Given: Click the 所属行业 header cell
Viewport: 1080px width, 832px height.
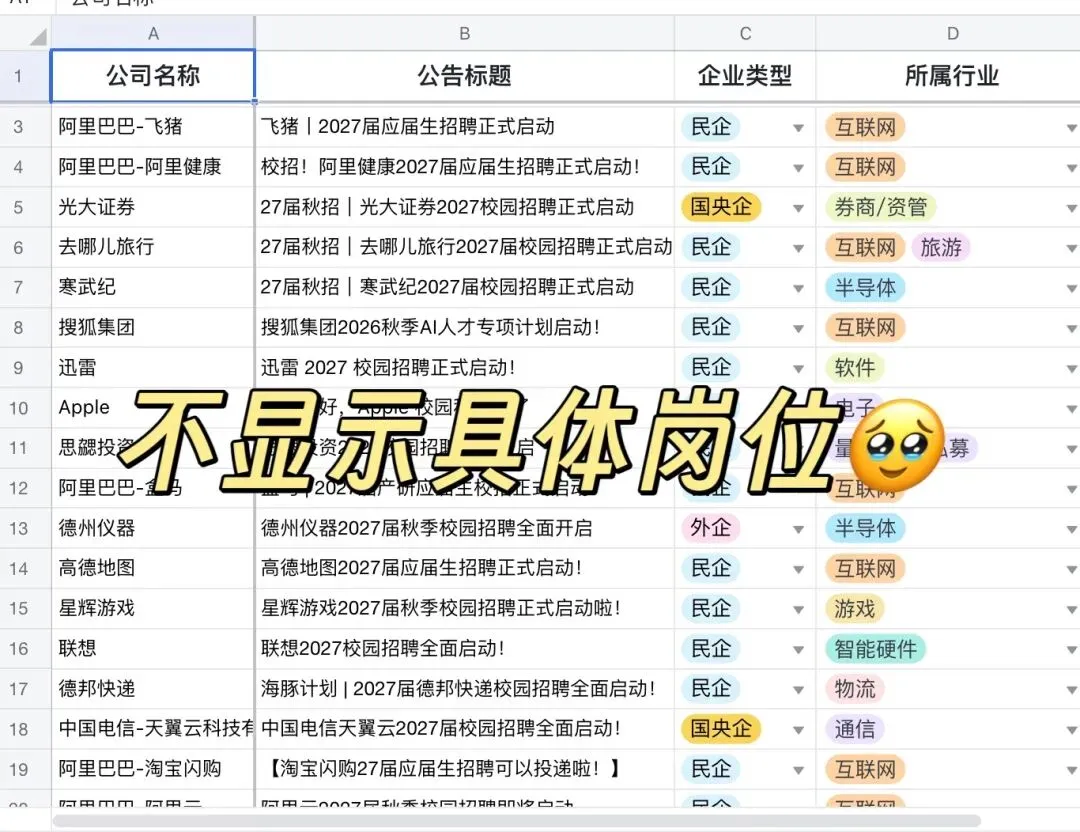Looking at the screenshot, I should (x=948, y=76).
